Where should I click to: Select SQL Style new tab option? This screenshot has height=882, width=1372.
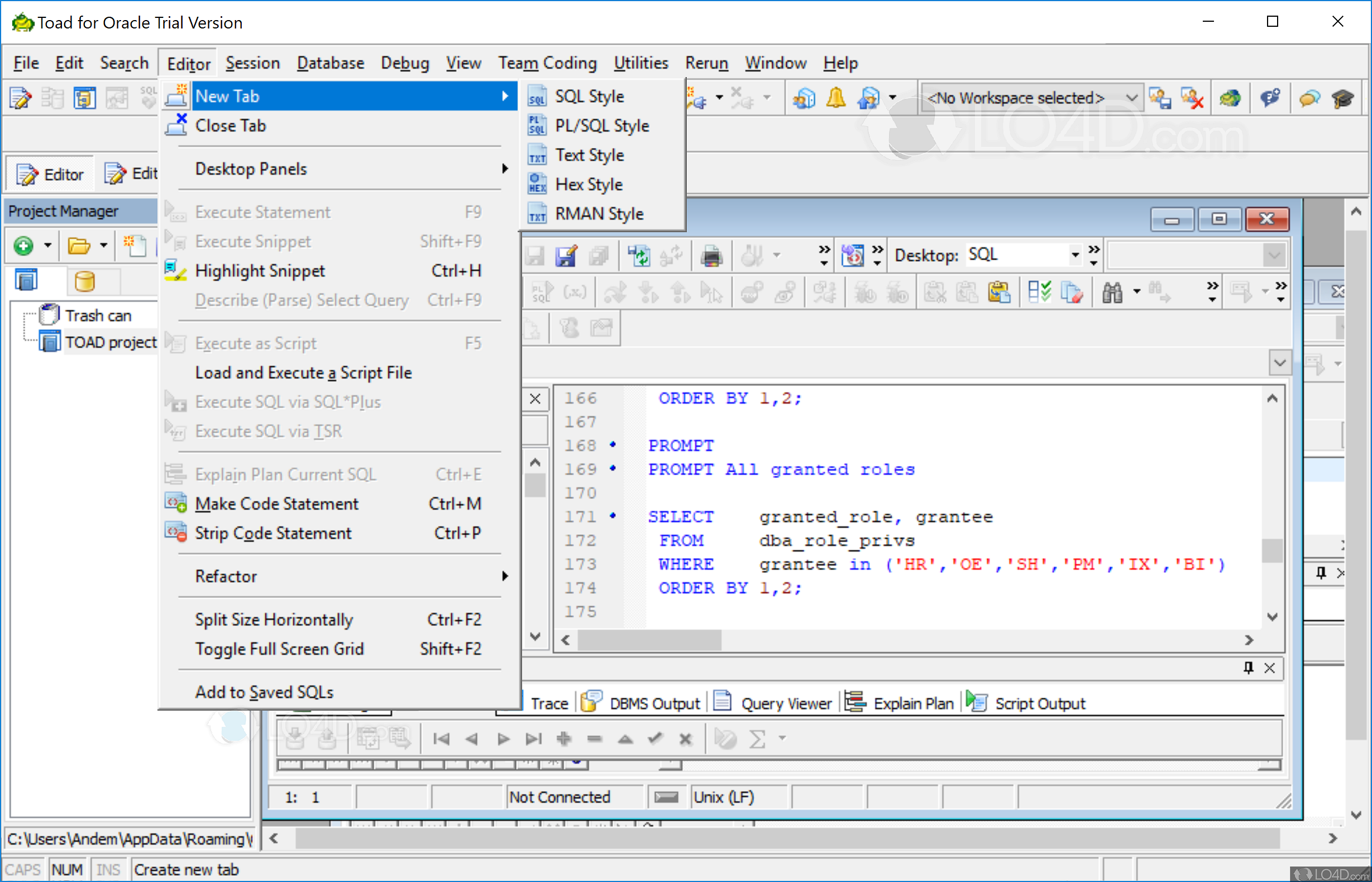pyautogui.click(x=589, y=96)
